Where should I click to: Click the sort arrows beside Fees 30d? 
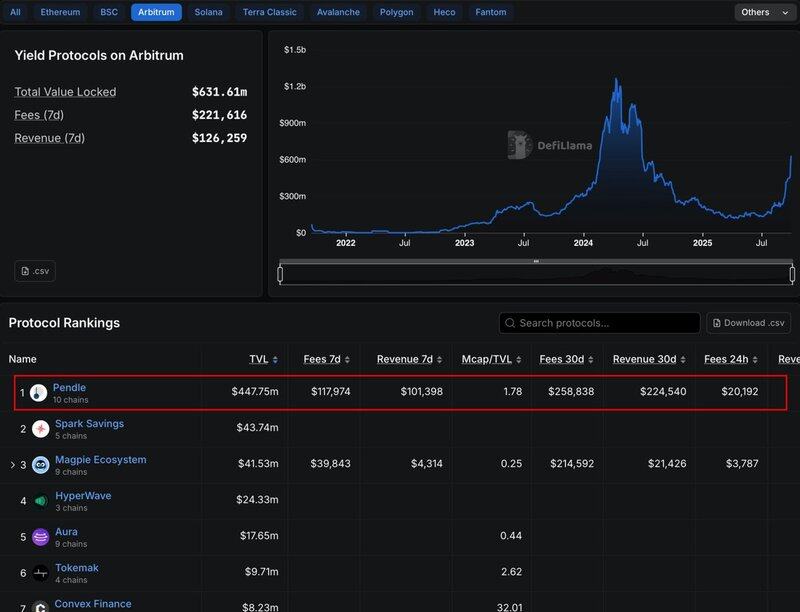coord(590,360)
